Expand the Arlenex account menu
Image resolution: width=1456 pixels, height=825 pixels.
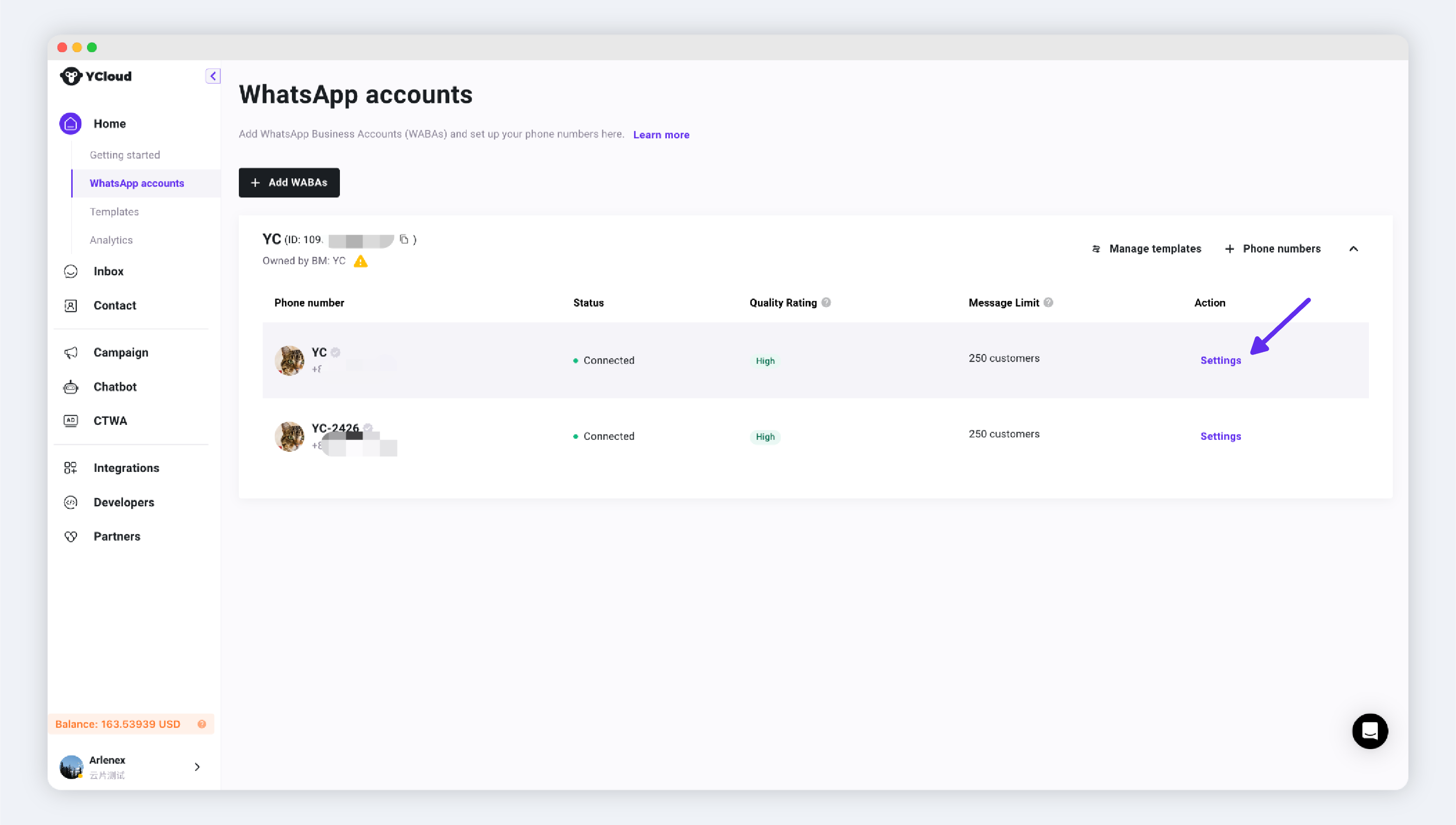[x=197, y=767]
